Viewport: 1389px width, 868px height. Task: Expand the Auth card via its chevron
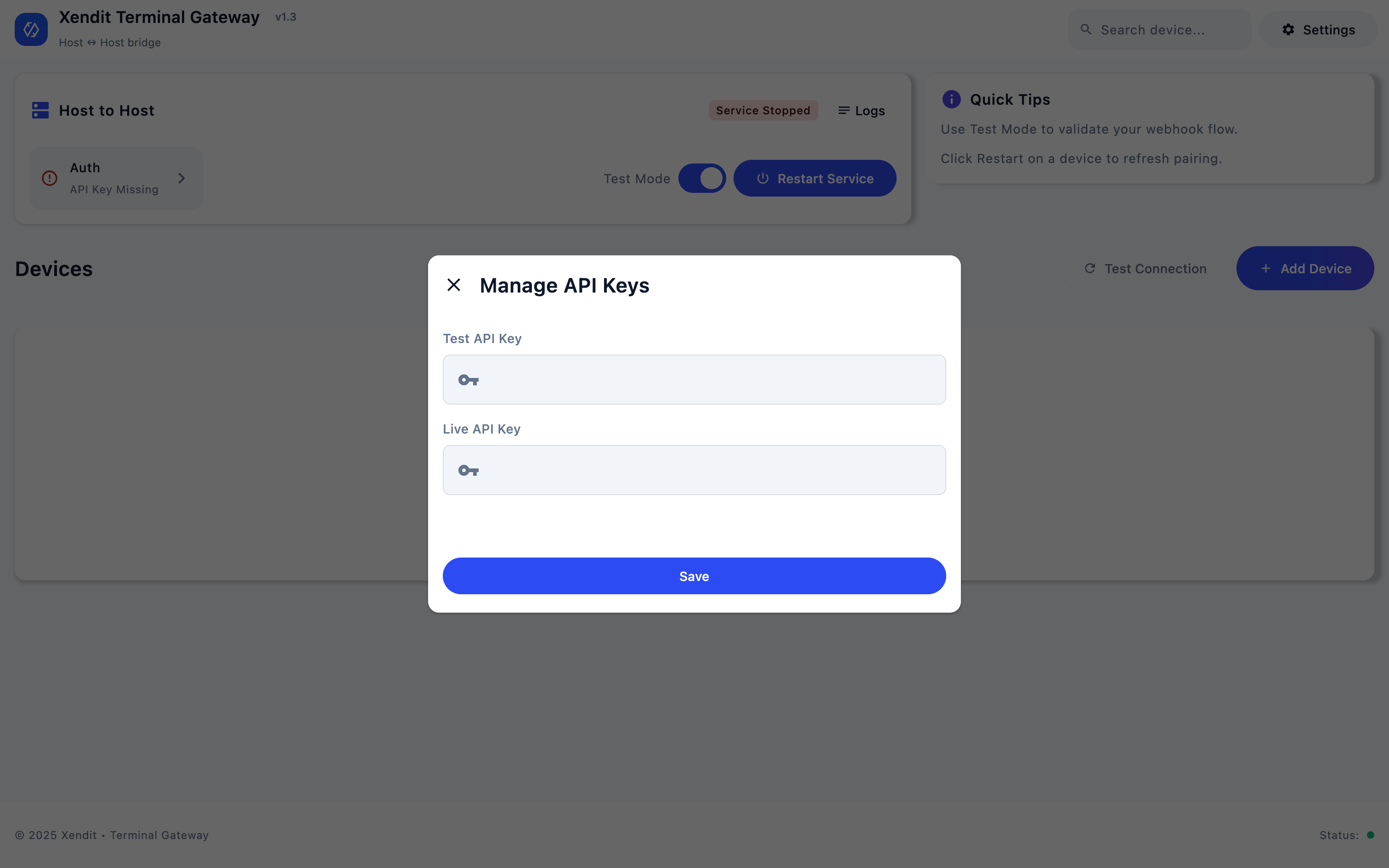(x=182, y=178)
